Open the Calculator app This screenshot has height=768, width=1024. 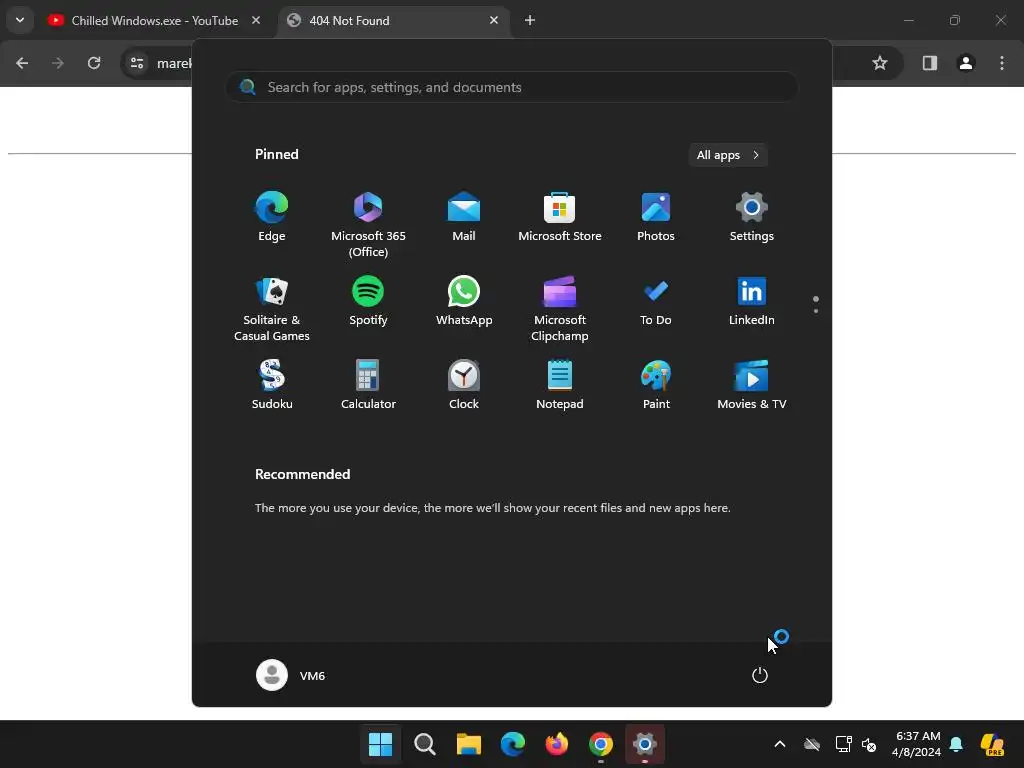pos(368,385)
